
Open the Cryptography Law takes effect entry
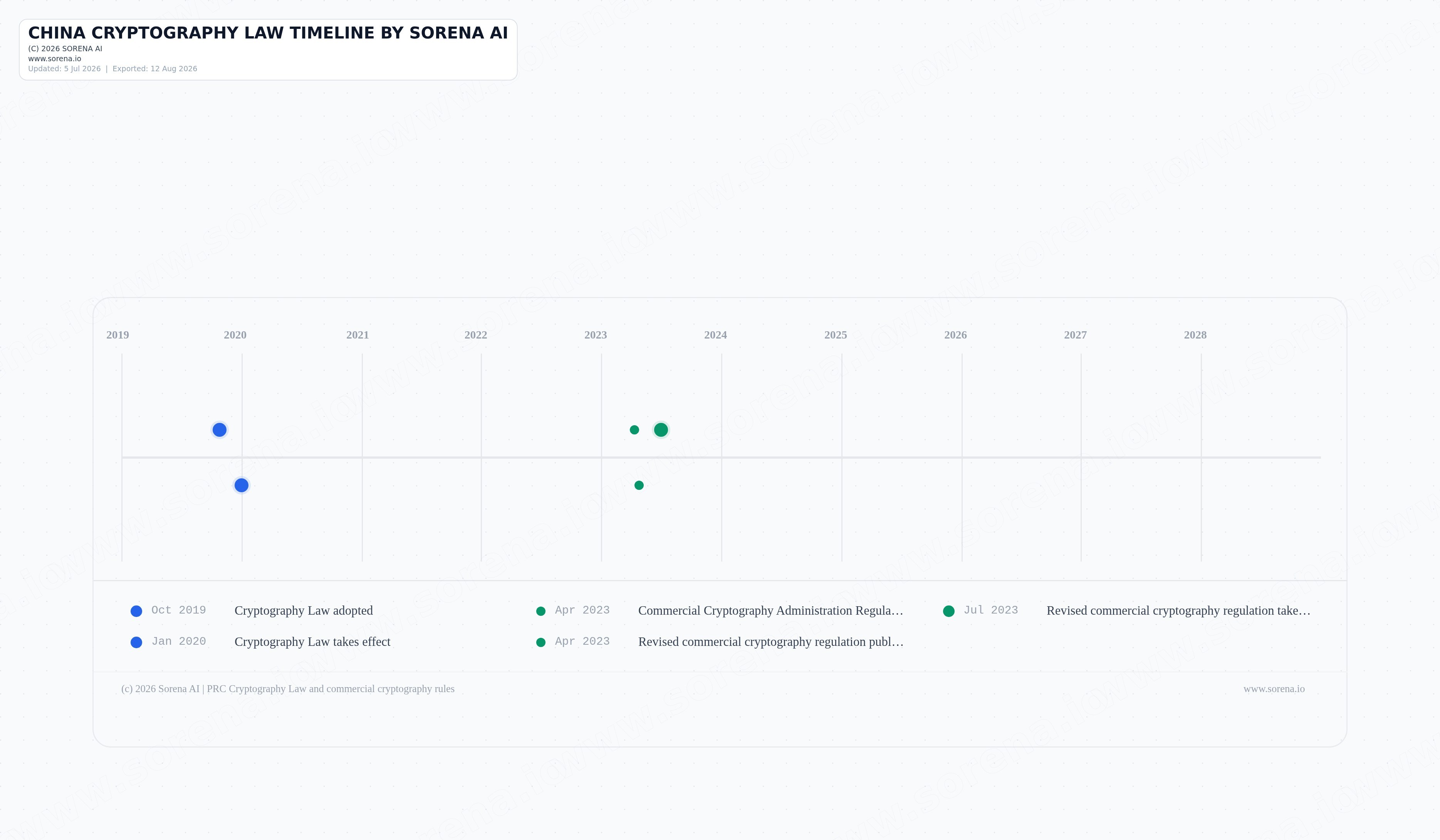[x=312, y=642]
